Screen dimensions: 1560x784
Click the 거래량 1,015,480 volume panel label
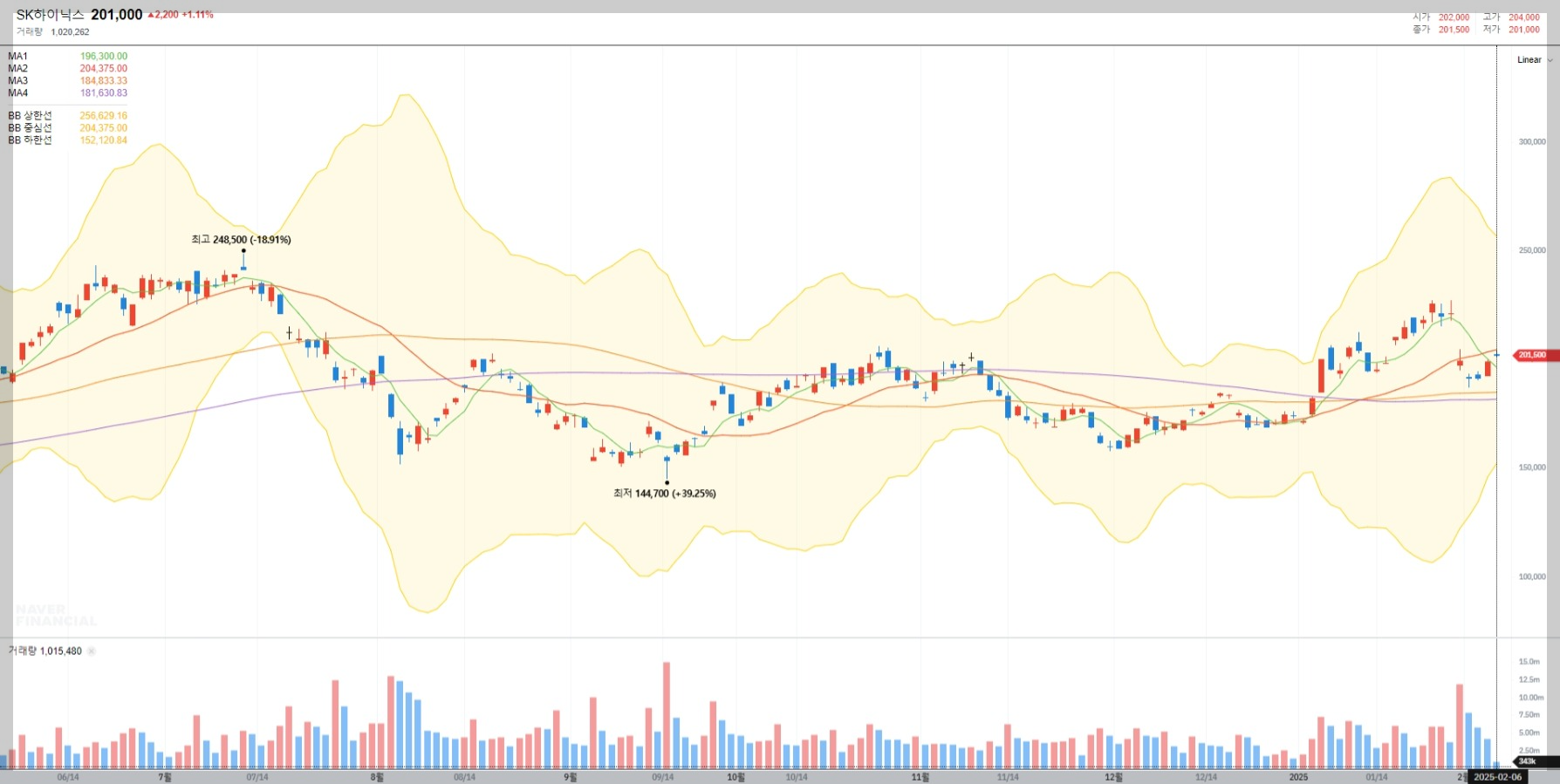click(x=45, y=651)
